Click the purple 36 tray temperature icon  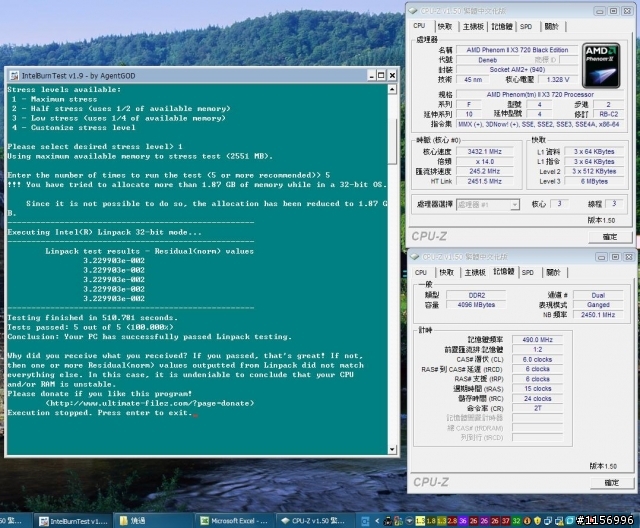[x=463, y=521]
